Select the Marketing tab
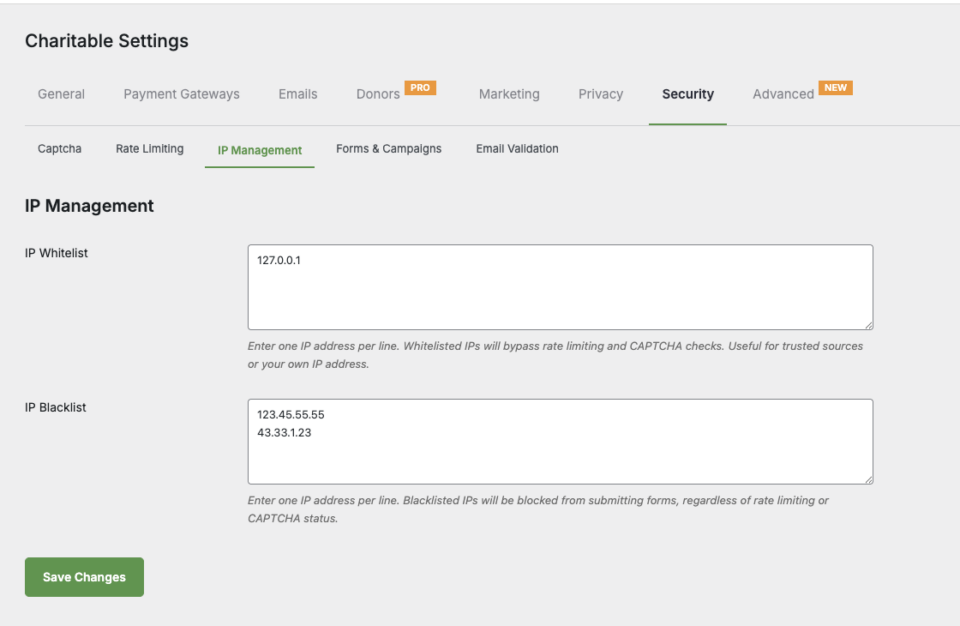 point(509,94)
